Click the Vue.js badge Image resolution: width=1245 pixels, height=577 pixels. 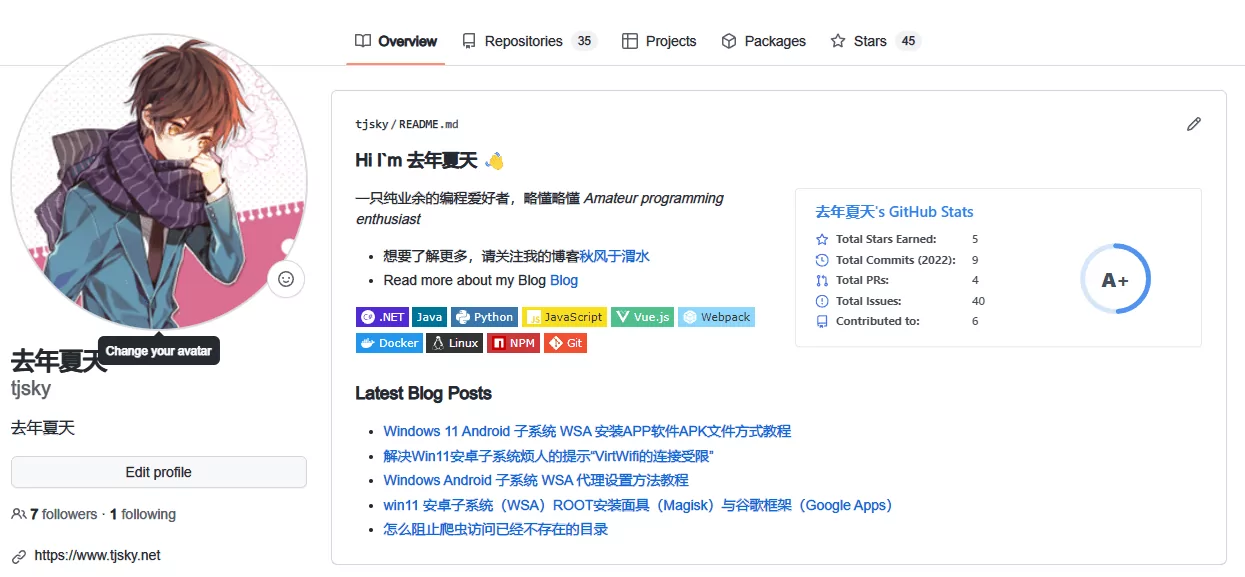(643, 317)
